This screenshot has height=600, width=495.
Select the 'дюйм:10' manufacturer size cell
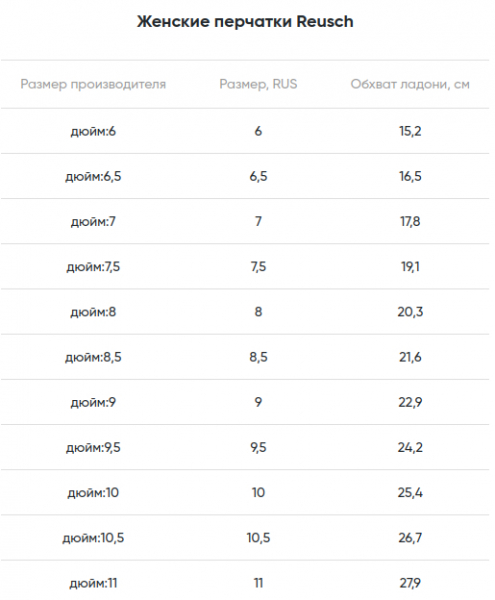coord(93,493)
